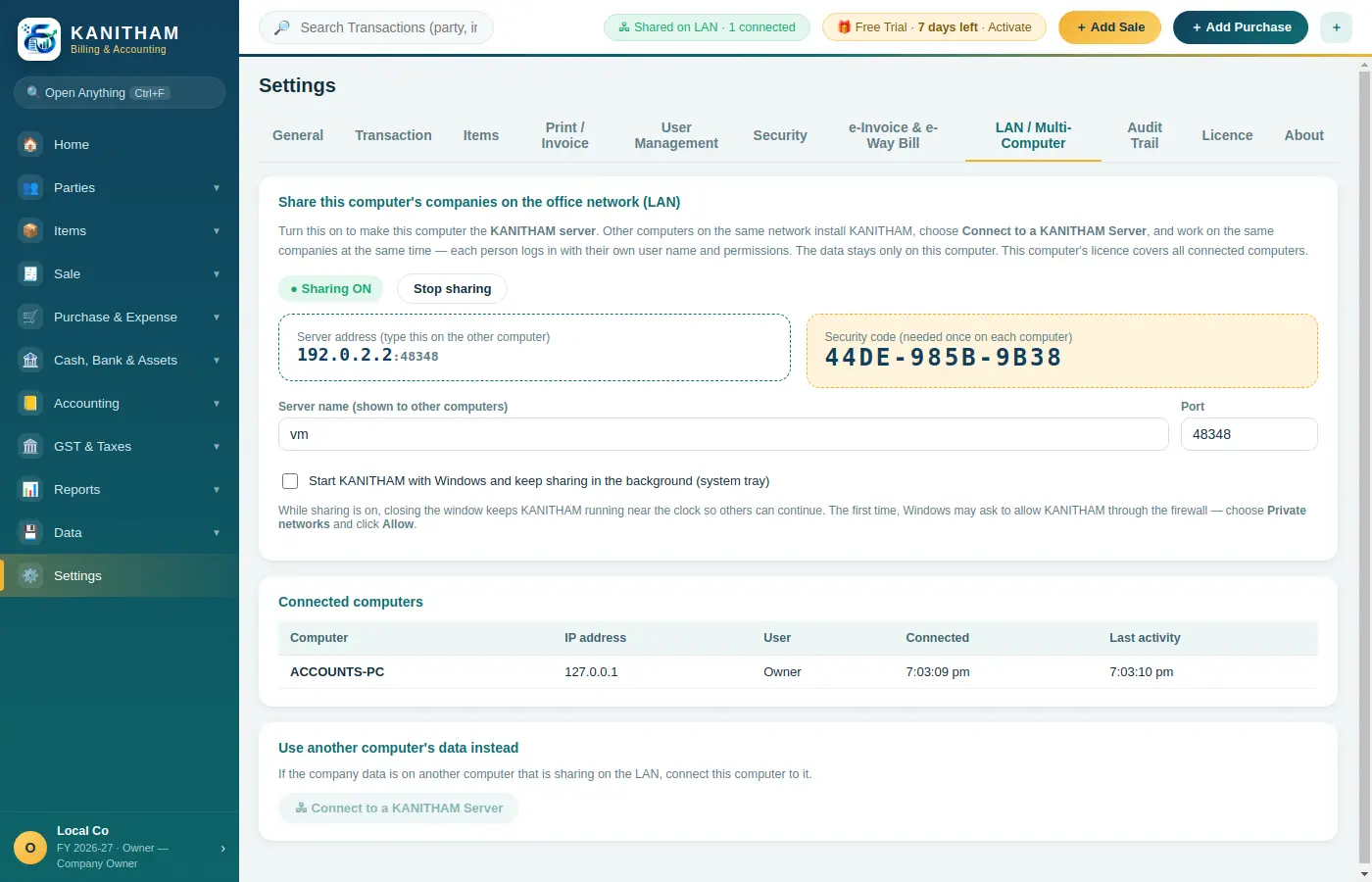Select the Security settings tab
The width and height of the screenshot is (1372, 882).
[x=780, y=135]
